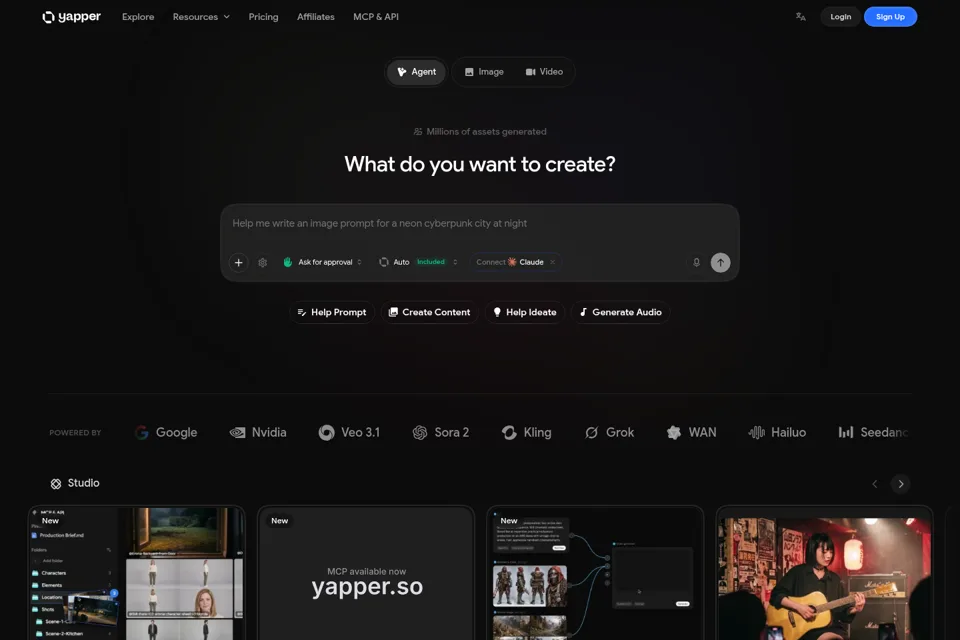Switch to the Video mode tab
Screen dimensions: 960x640
click(x=544, y=72)
